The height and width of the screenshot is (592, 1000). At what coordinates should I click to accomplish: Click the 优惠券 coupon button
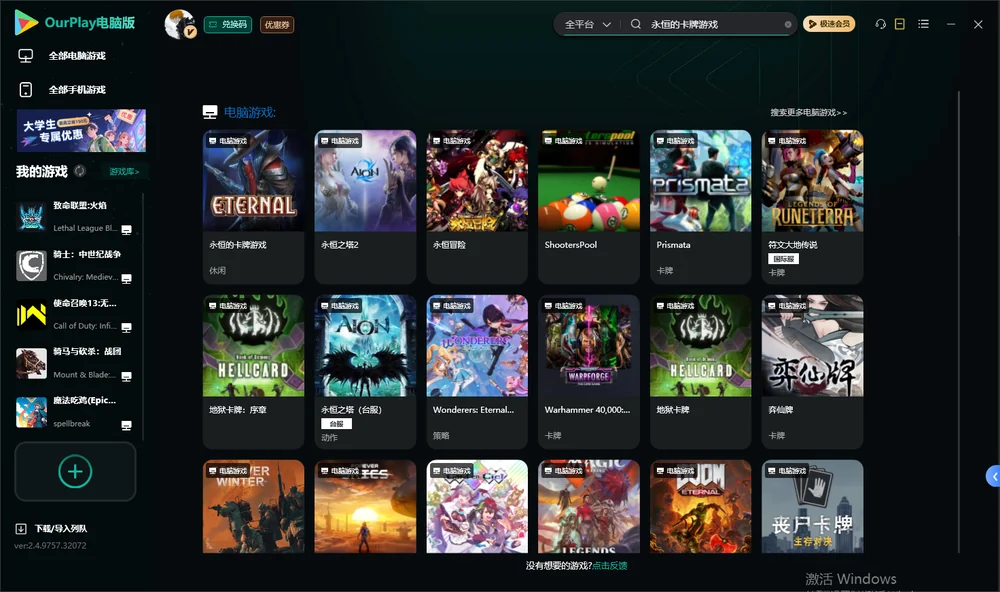(277, 24)
